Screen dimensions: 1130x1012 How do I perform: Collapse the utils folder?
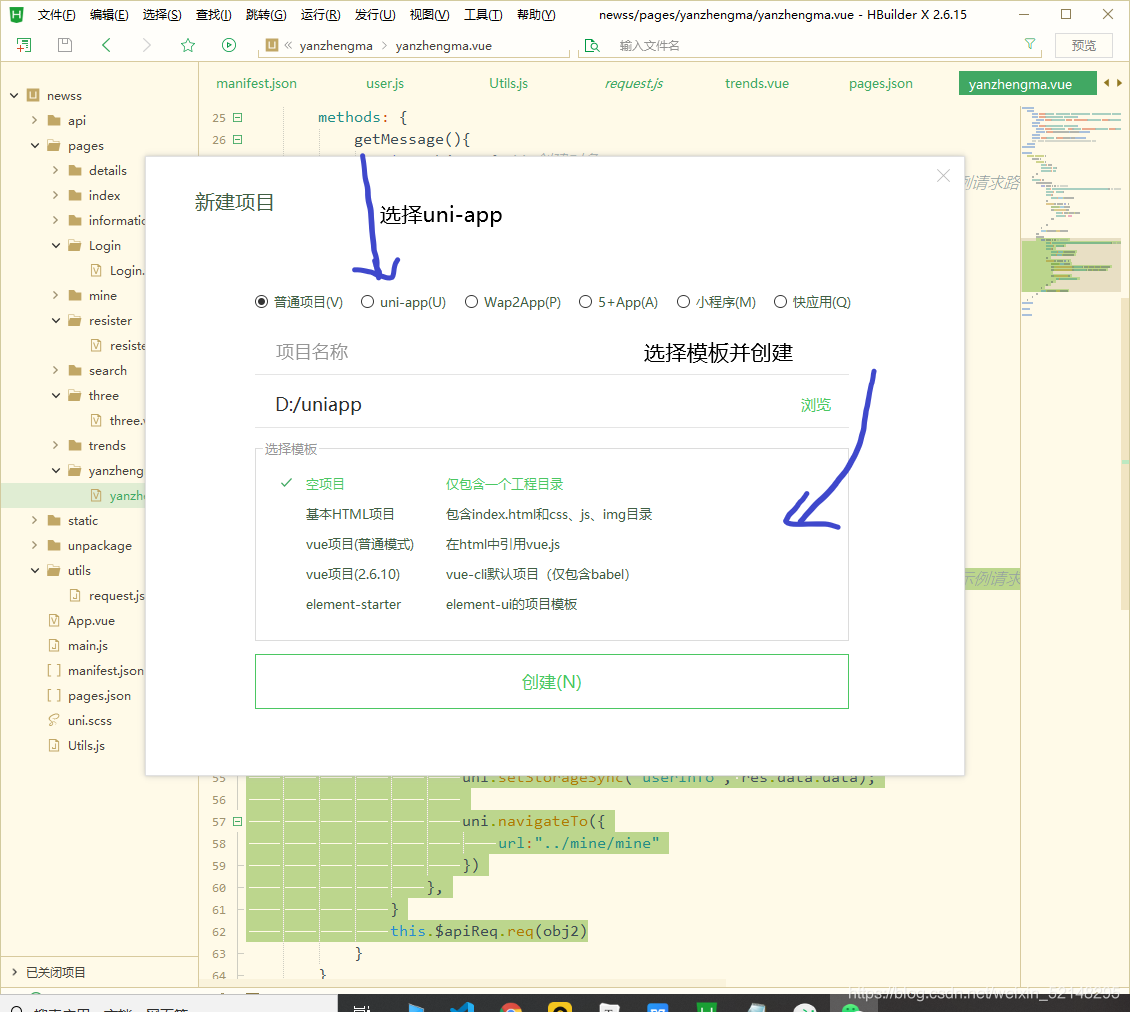[x=35, y=570]
